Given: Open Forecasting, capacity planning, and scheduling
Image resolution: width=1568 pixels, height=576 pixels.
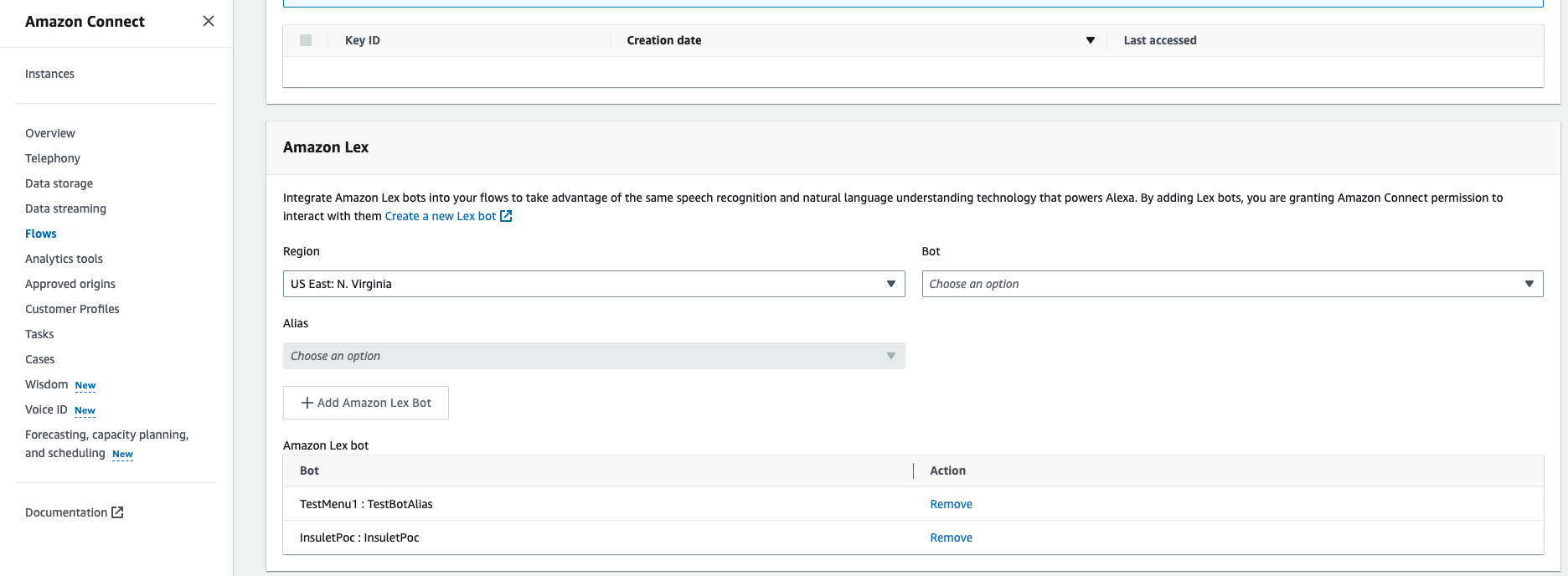Looking at the screenshot, I should click(106, 444).
